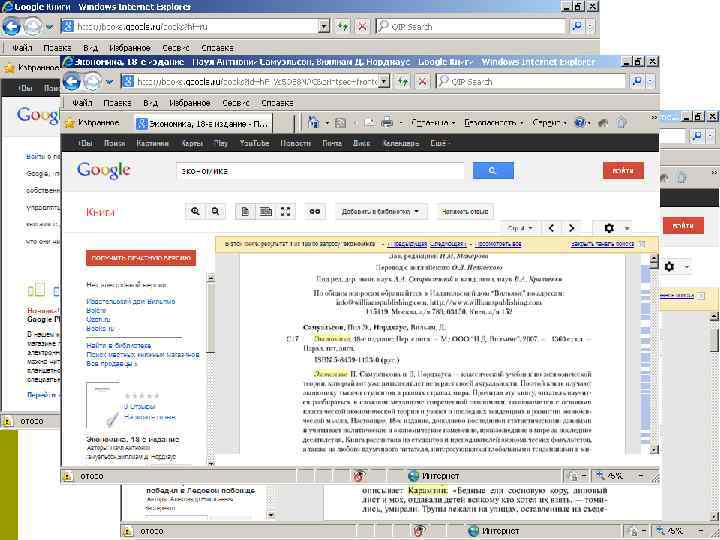
Task: Stop loading in the Экономика window
Action: (422, 81)
